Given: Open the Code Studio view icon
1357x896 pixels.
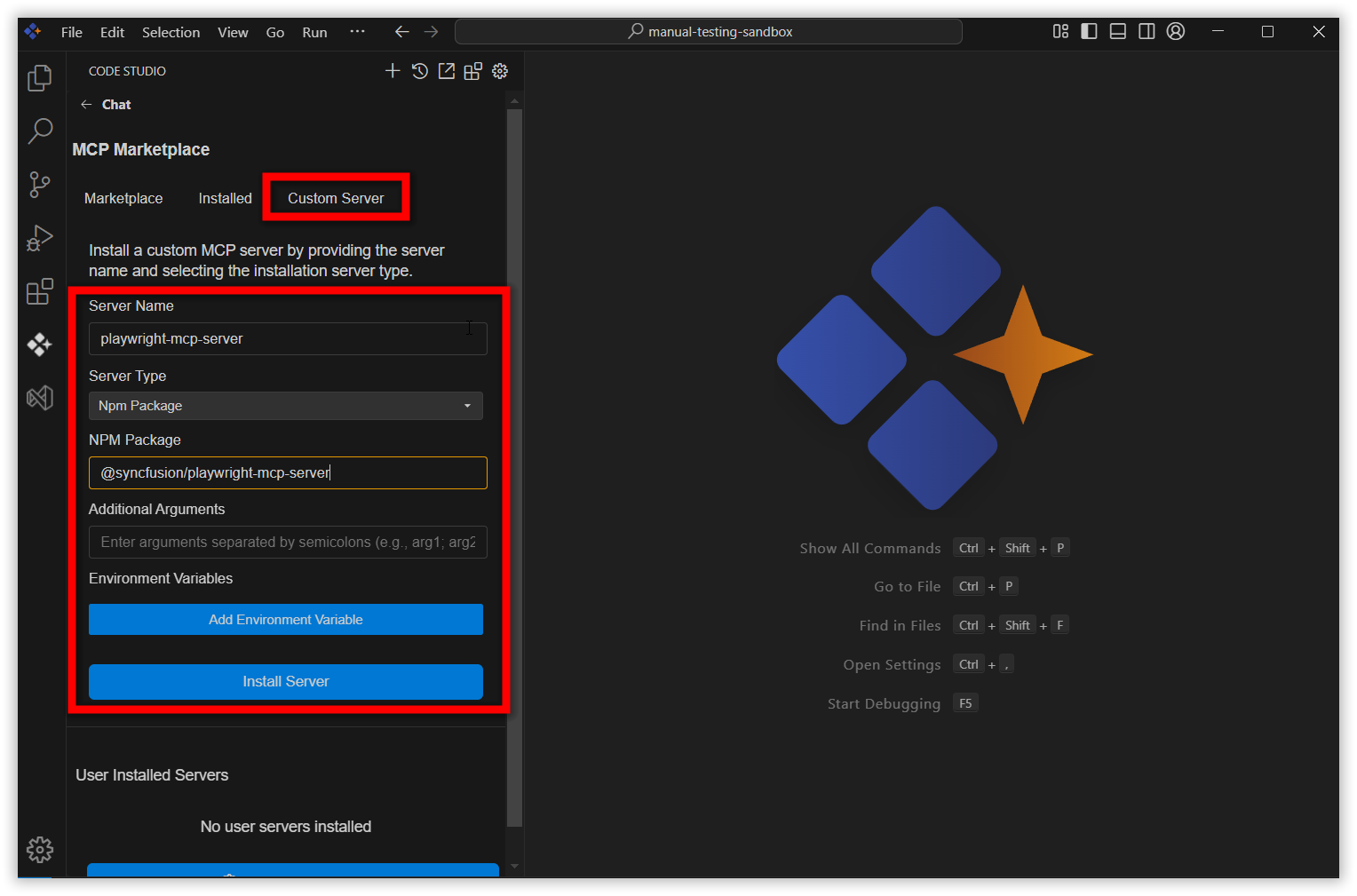Looking at the screenshot, I should pos(40,345).
